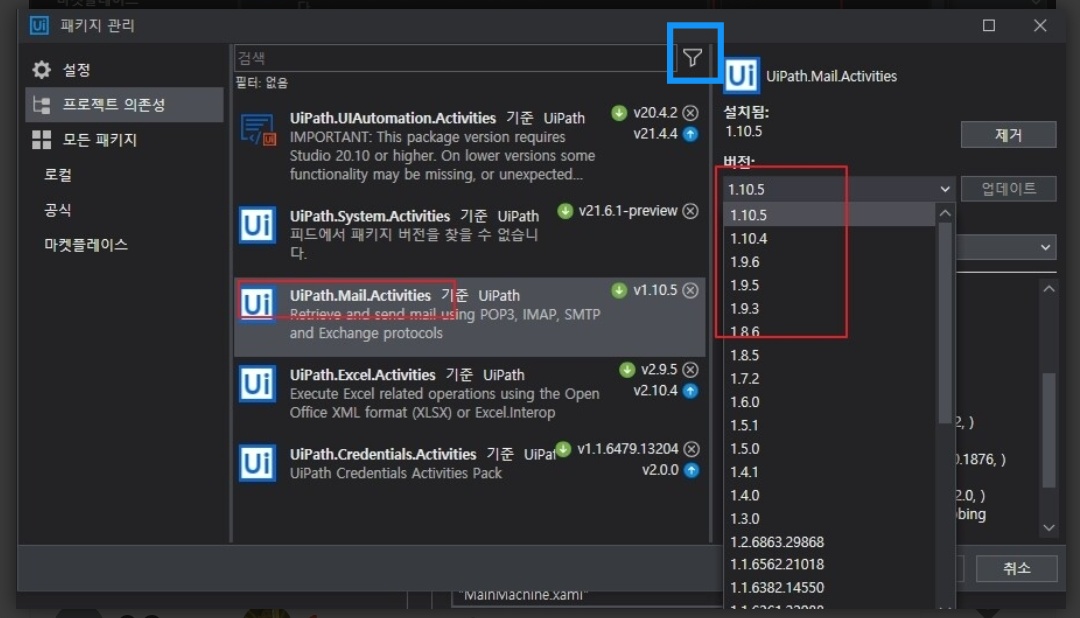This screenshot has height=618, width=1080.
Task: Click details panel scroll-up arrow
Action: (x=1049, y=289)
